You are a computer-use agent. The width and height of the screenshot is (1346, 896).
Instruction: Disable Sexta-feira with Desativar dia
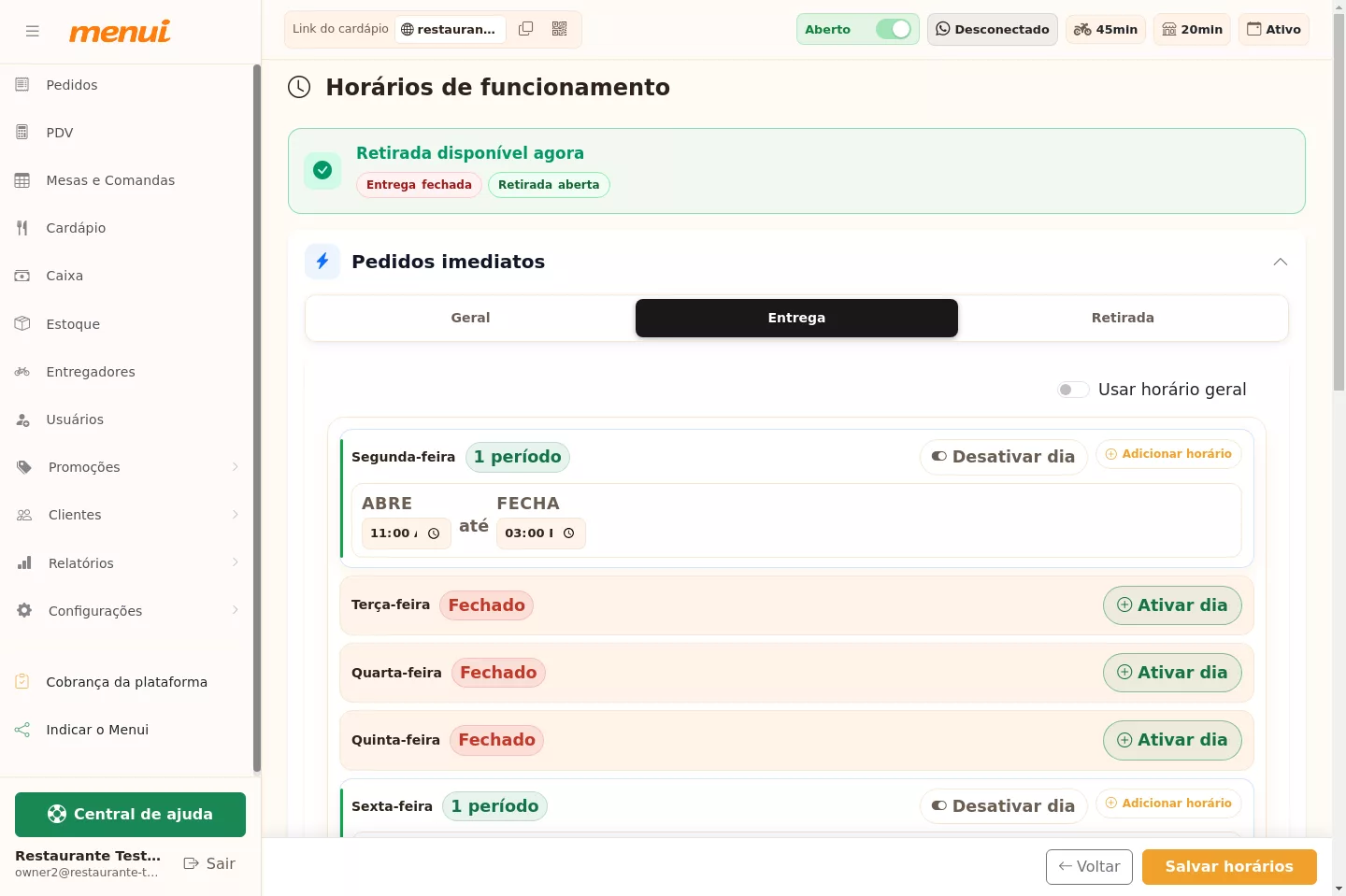click(x=1004, y=806)
